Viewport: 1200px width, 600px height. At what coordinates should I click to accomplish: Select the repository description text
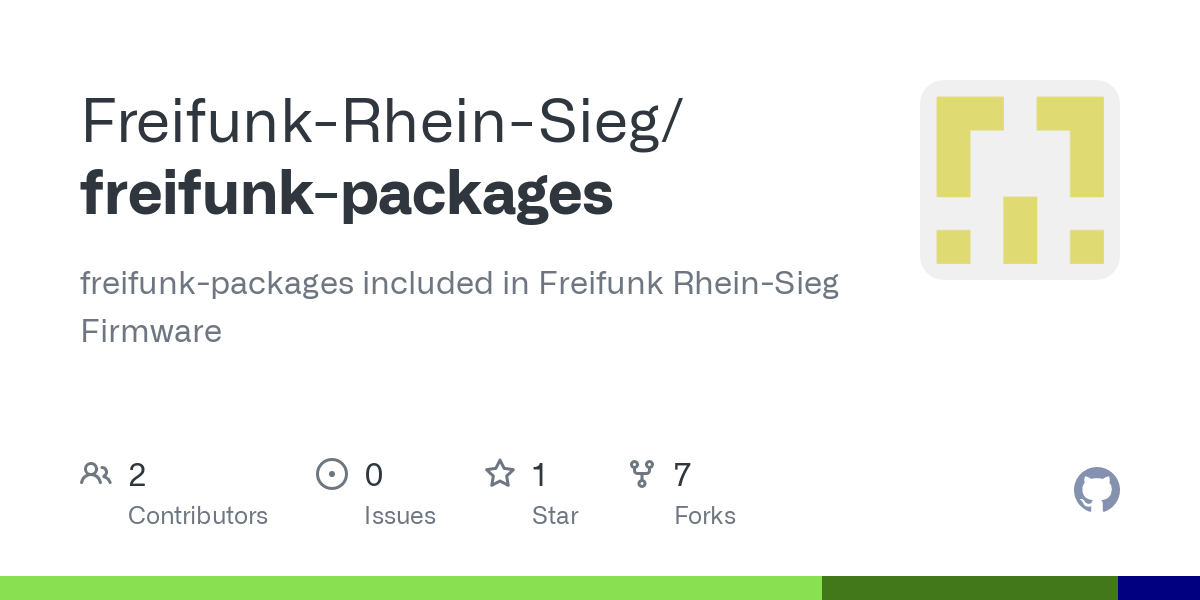click(459, 307)
